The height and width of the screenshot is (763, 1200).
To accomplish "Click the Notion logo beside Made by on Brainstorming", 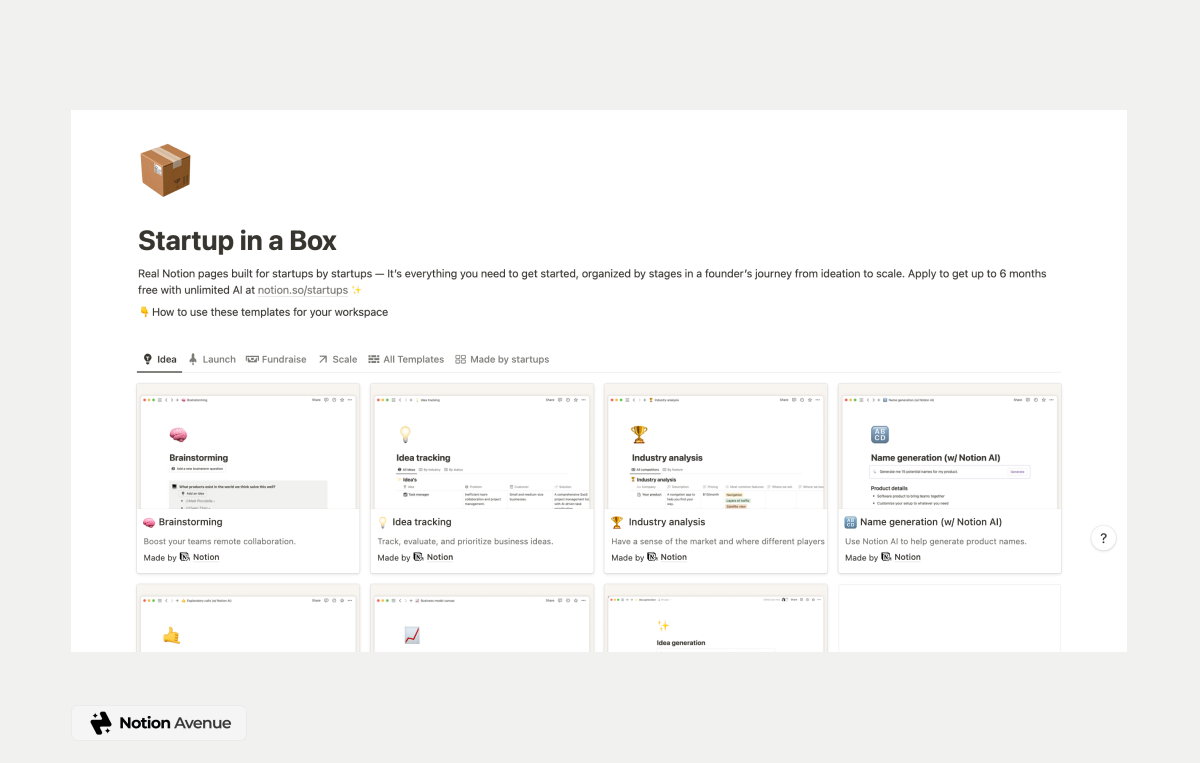I will point(182,557).
